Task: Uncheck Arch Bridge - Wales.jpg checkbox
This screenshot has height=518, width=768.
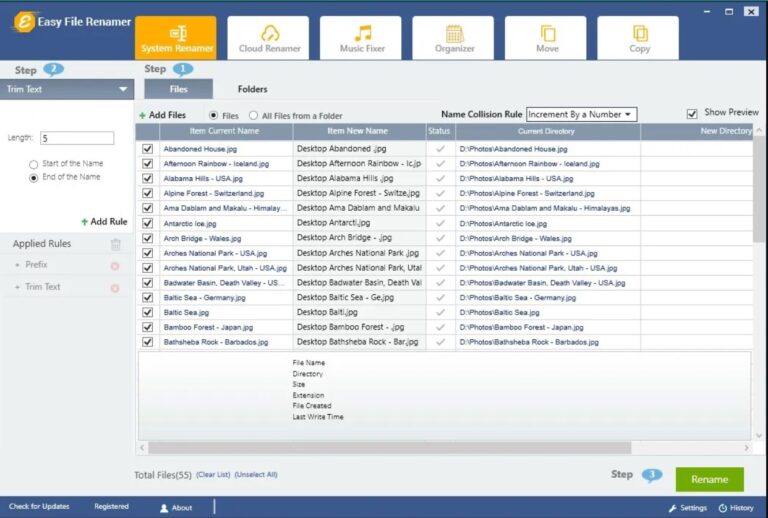Action: tap(147, 238)
